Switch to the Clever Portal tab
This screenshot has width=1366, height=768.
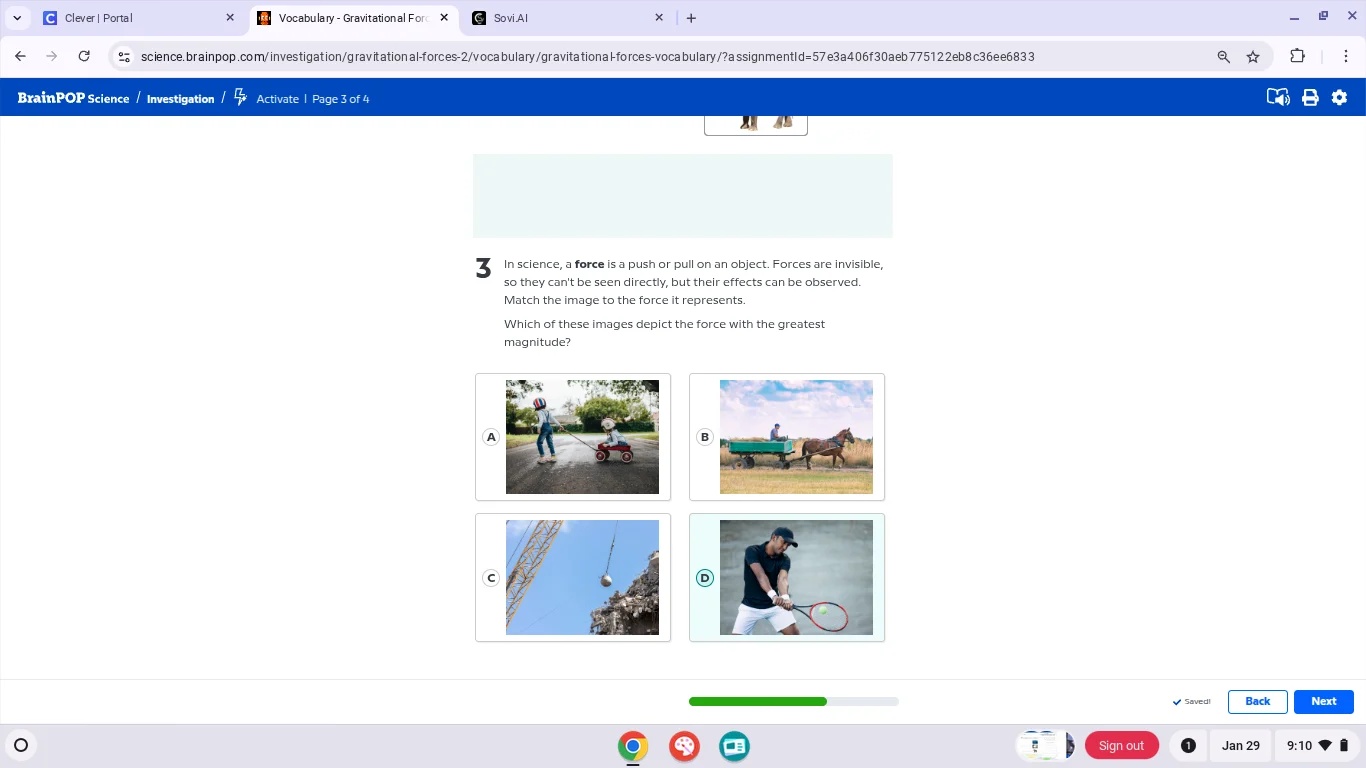(138, 18)
